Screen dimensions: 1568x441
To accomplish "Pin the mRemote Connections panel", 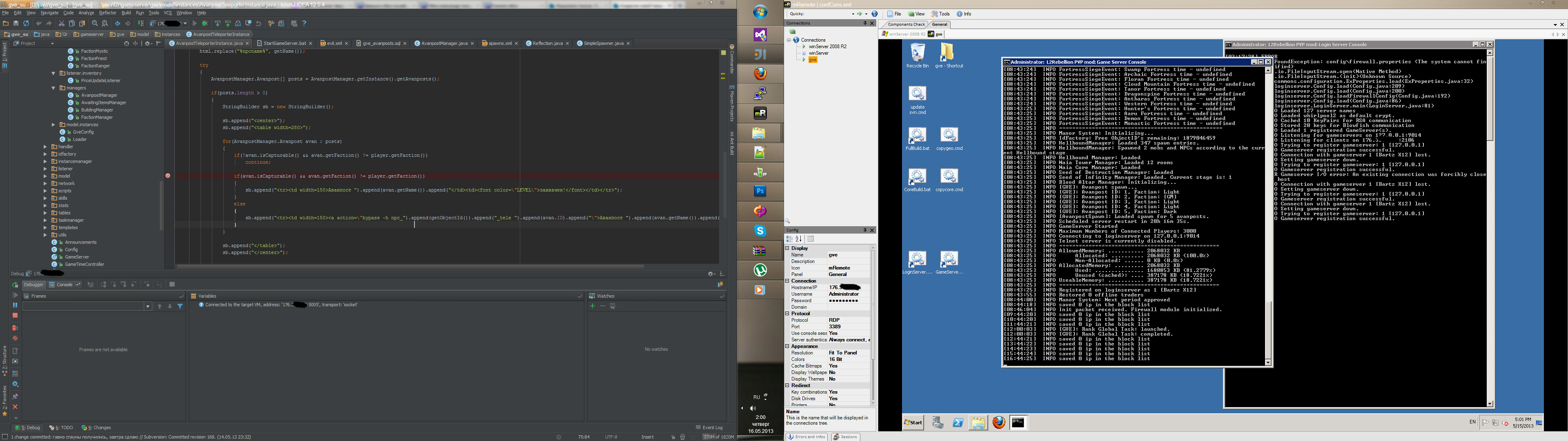I will 864,23.
